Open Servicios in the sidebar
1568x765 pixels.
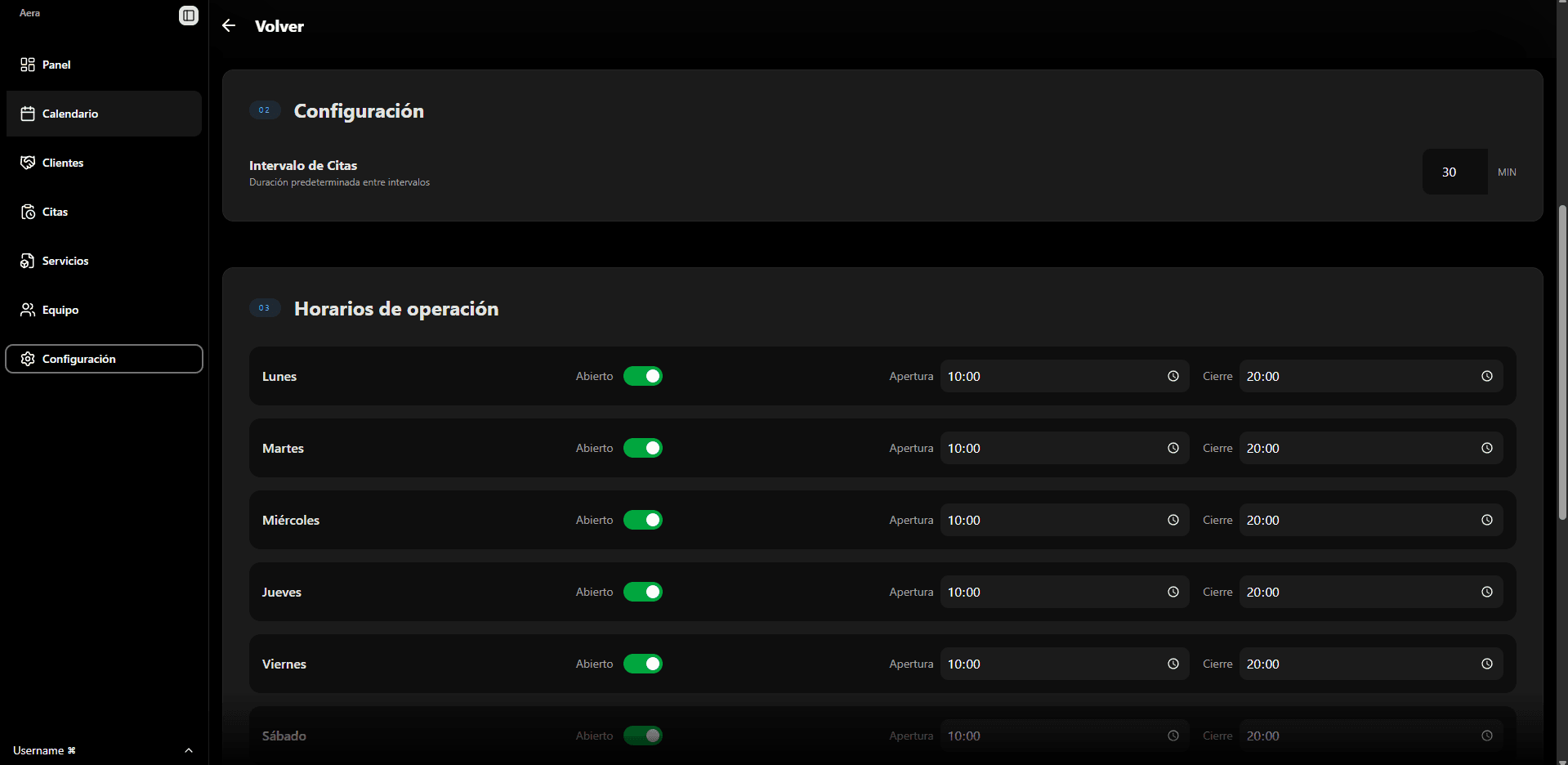click(104, 261)
